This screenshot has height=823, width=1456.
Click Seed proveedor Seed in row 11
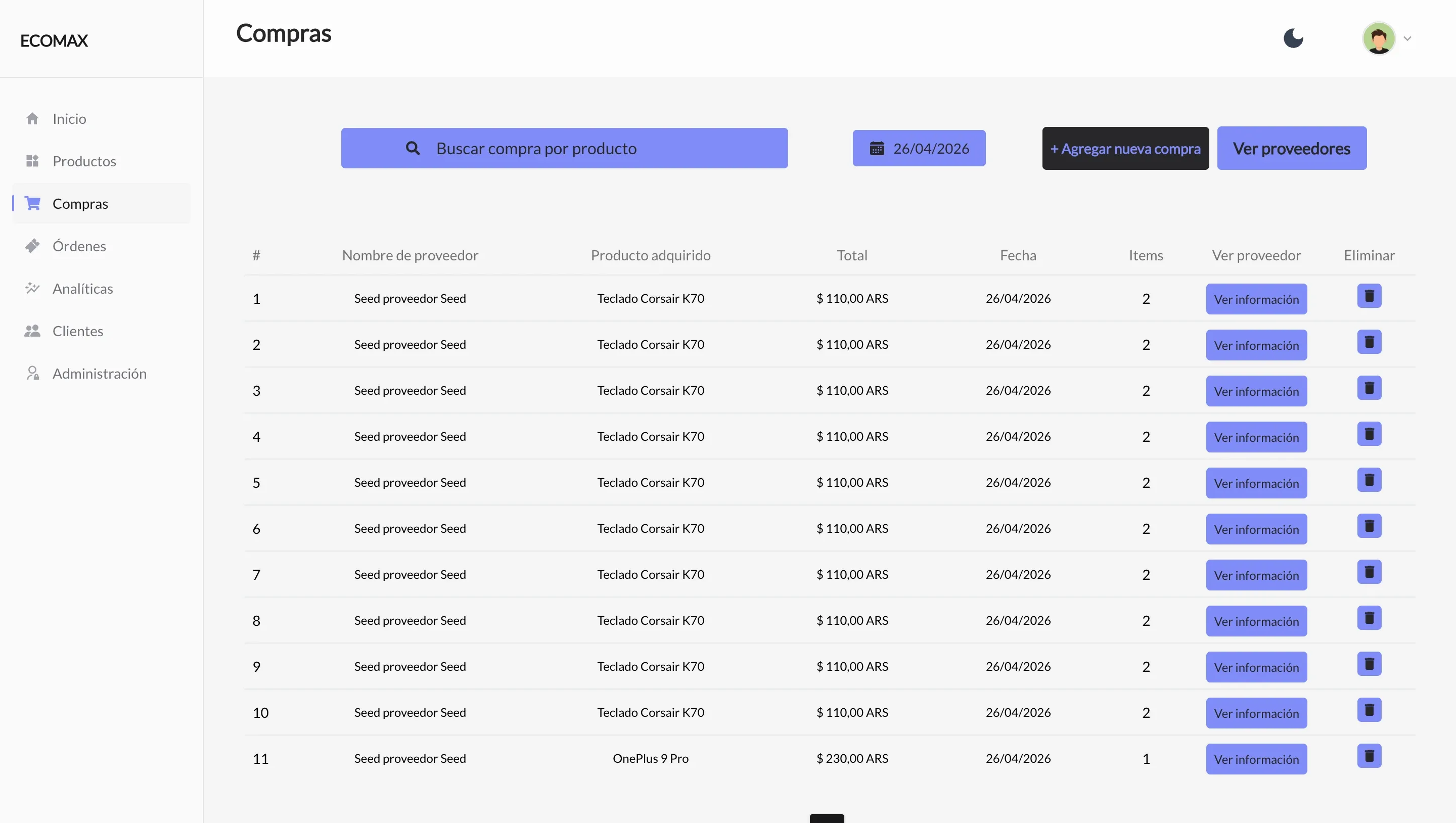tap(410, 759)
